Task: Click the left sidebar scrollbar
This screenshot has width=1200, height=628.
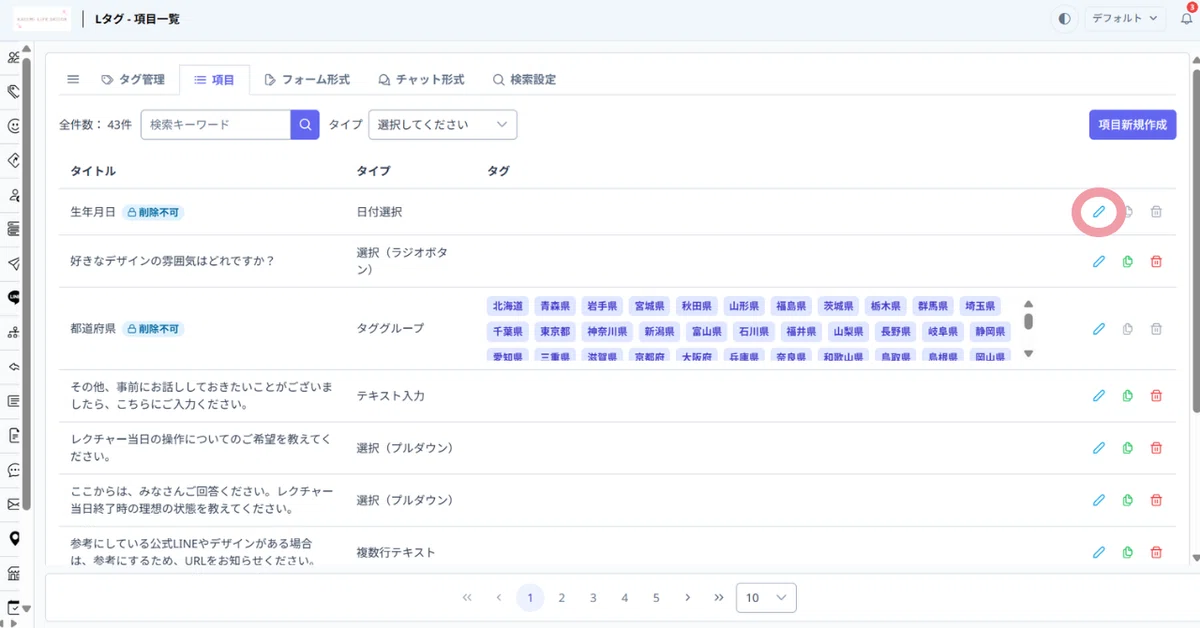Action: point(28,285)
